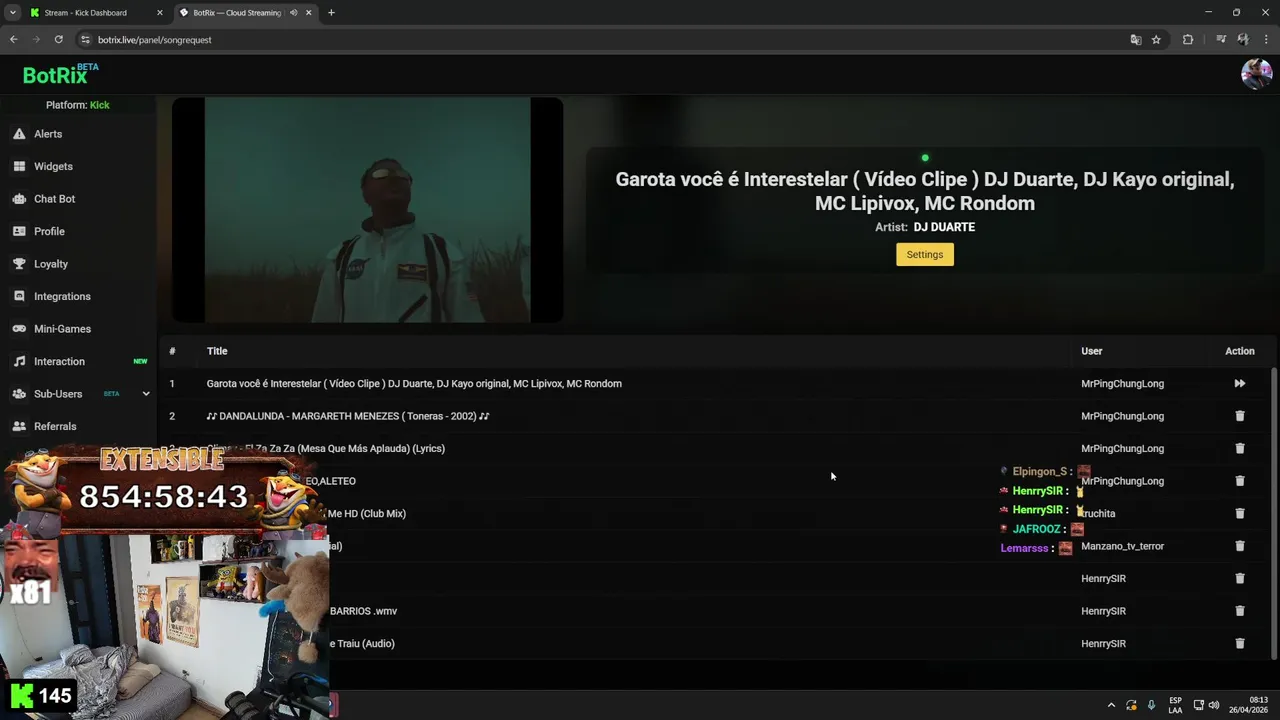Delete the DANDALUNDA song request
The width and height of the screenshot is (1280, 720).
(x=1239, y=416)
